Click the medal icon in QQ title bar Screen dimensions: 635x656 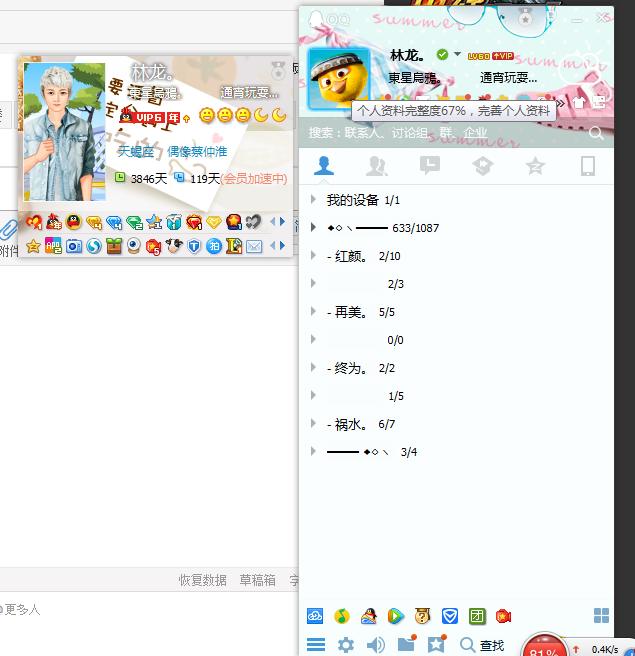pyautogui.click(x=525, y=18)
